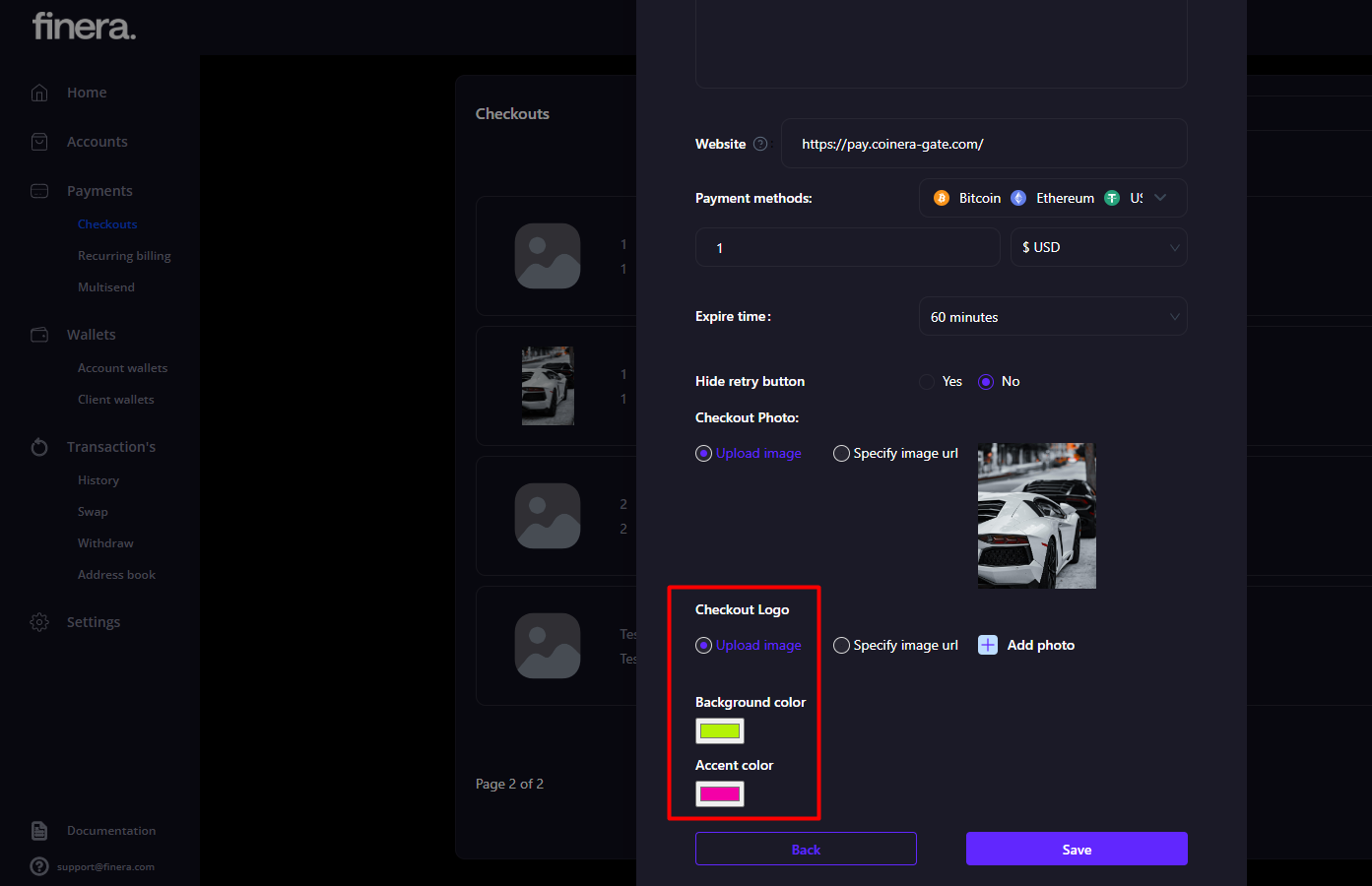Click the Wallets icon in sidebar

pyautogui.click(x=39, y=335)
